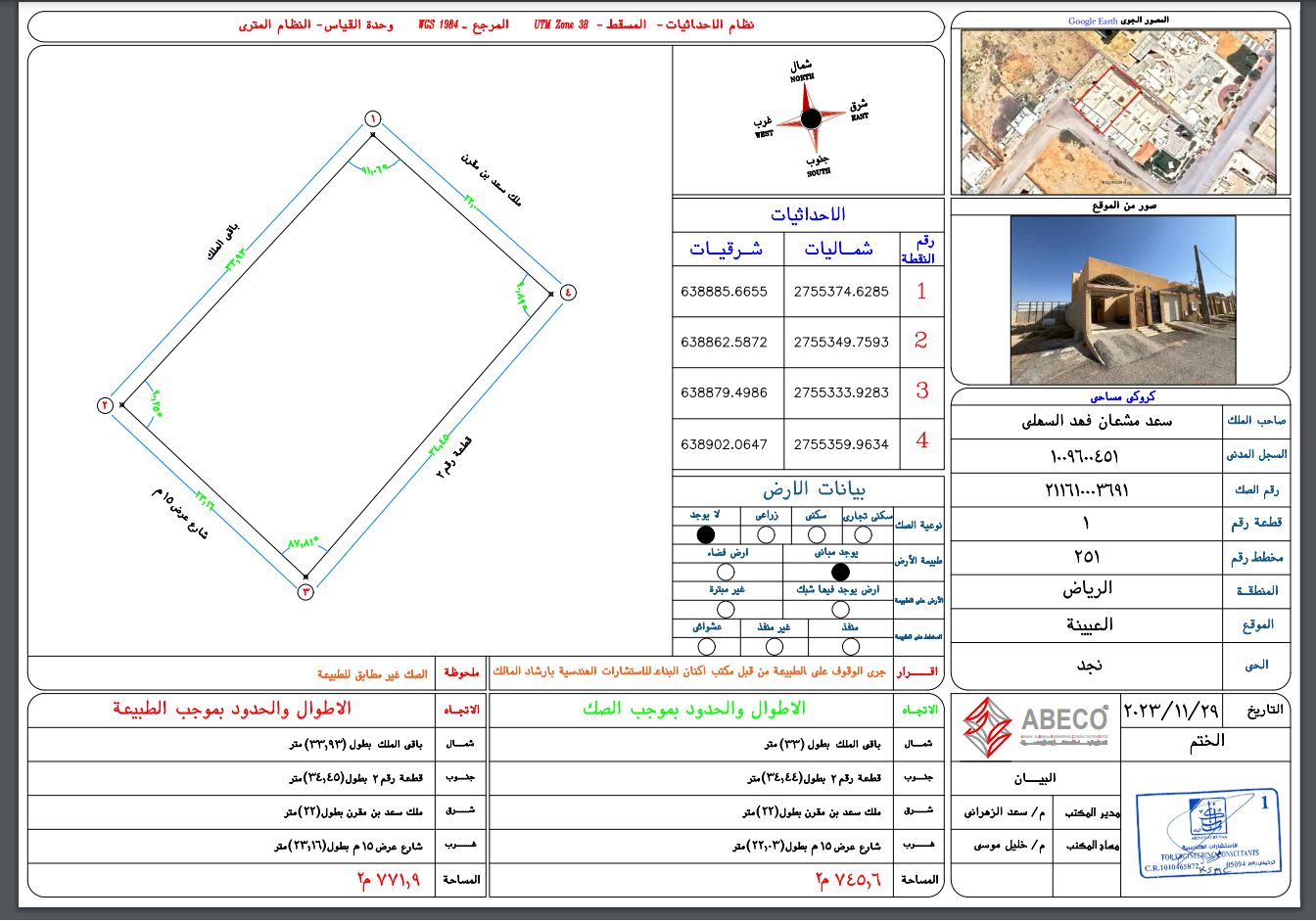
Task: Select corner point marker ٣ on the plot drawing
Action: pyautogui.click(x=305, y=591)
